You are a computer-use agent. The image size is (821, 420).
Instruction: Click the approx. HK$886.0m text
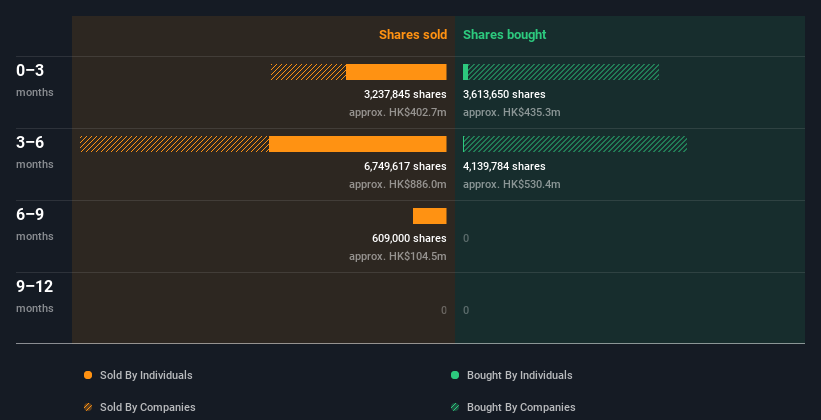[x=397, y=184]
